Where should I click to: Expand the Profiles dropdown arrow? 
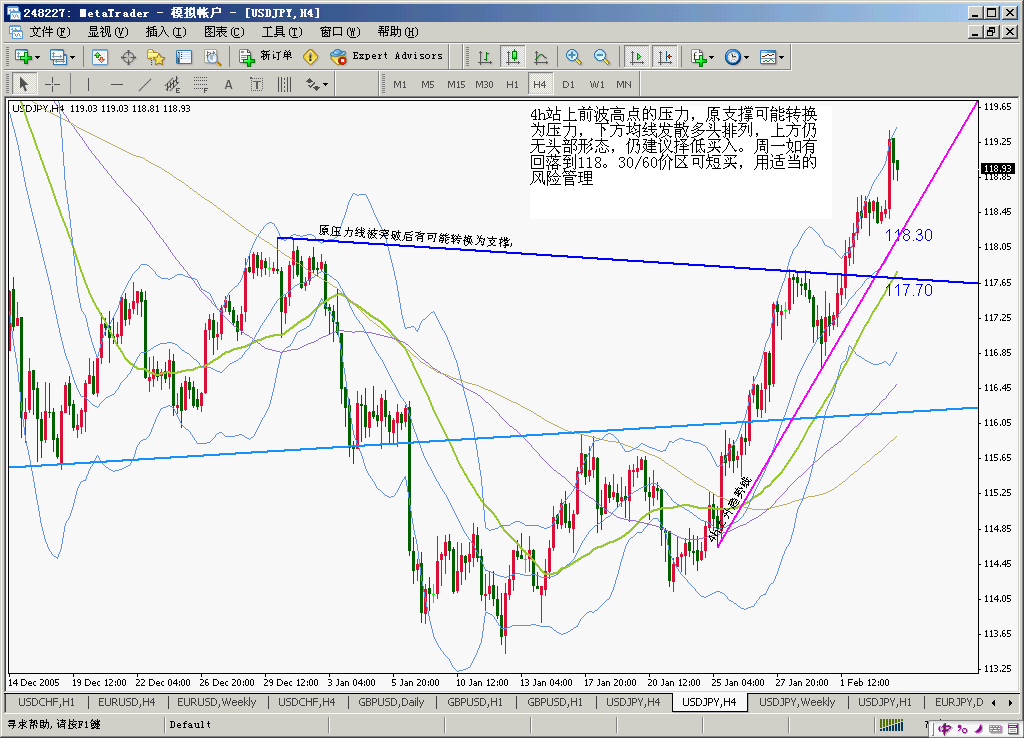(72, 57)
